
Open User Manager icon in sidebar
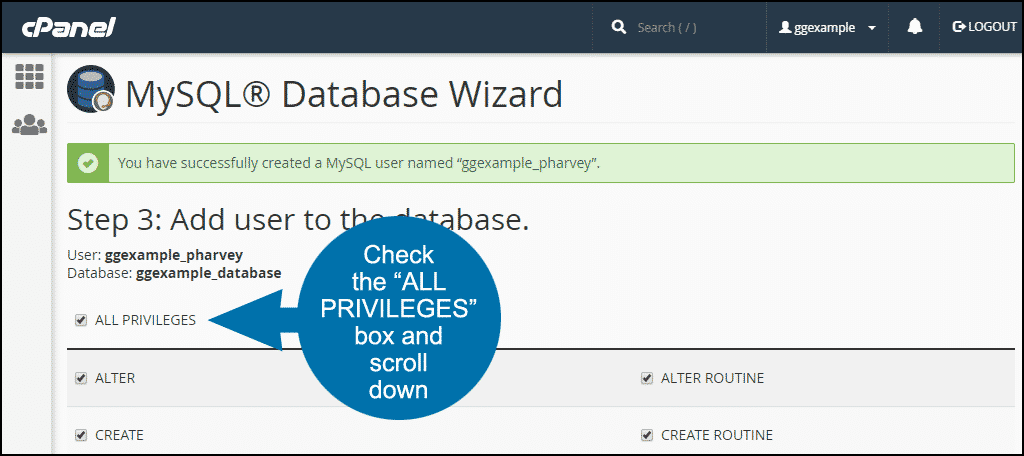point(29,125)
